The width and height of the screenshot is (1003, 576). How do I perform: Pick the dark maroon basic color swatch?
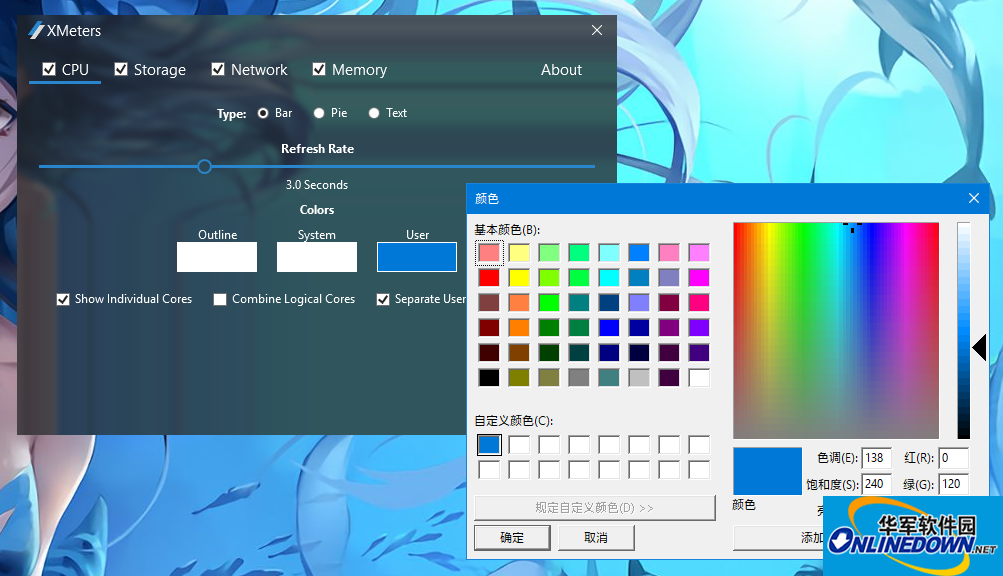(489, 353)
